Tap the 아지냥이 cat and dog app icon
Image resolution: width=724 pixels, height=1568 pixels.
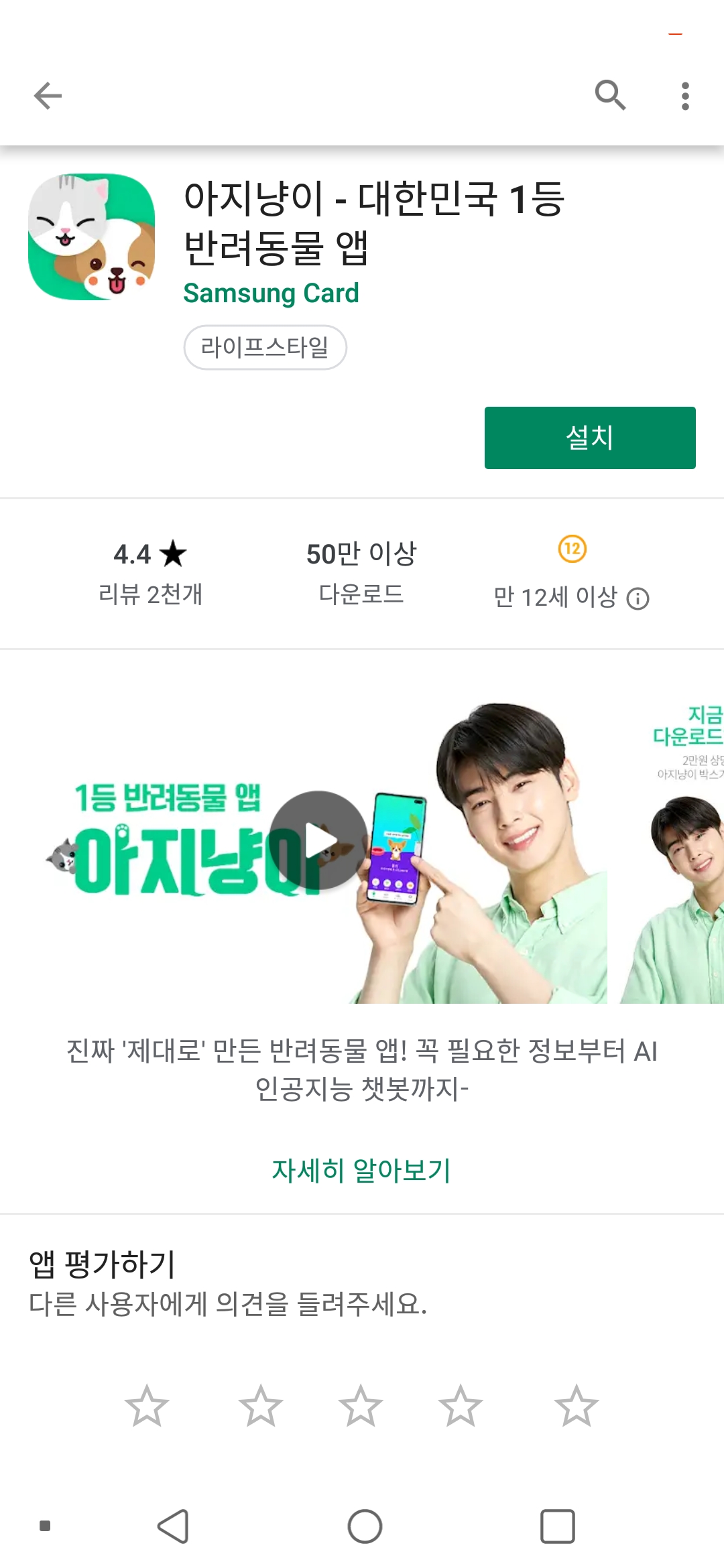(x=92, y=237)
